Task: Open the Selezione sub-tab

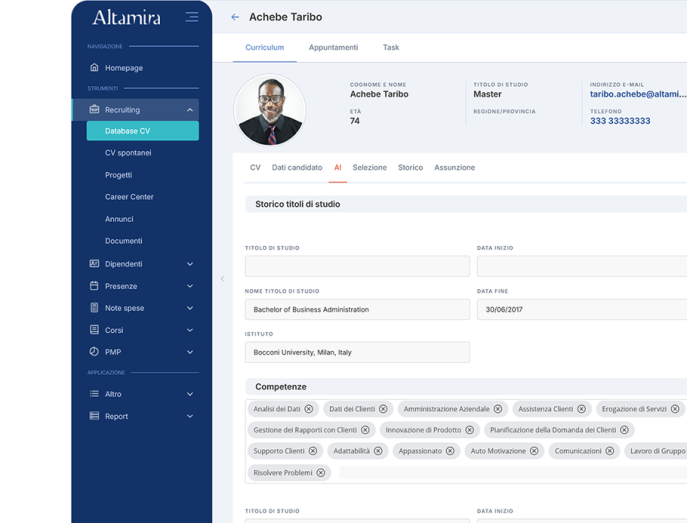Action: click(x=370, y=167)
